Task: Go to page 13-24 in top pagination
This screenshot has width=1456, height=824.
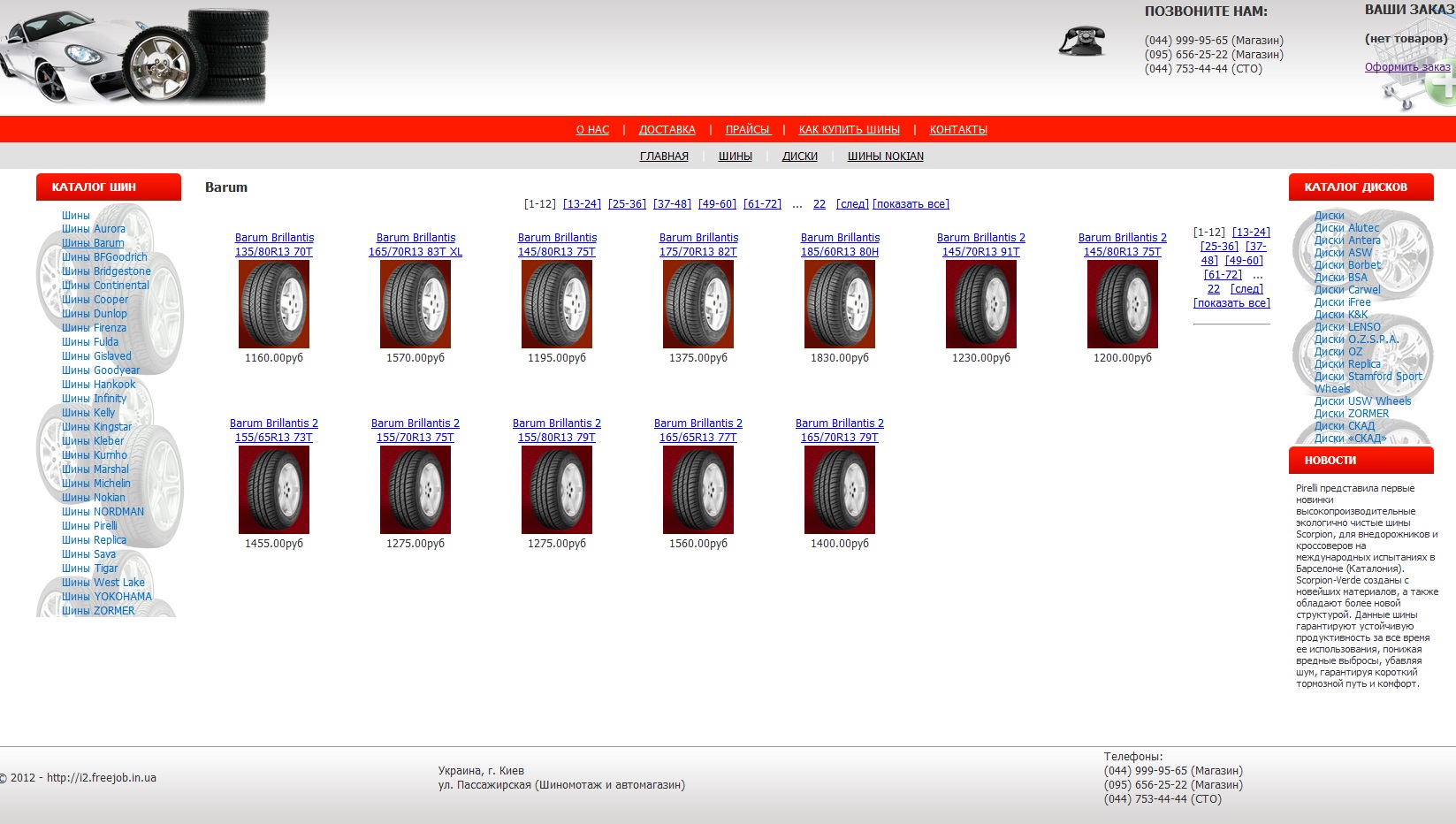Action: 582,204
